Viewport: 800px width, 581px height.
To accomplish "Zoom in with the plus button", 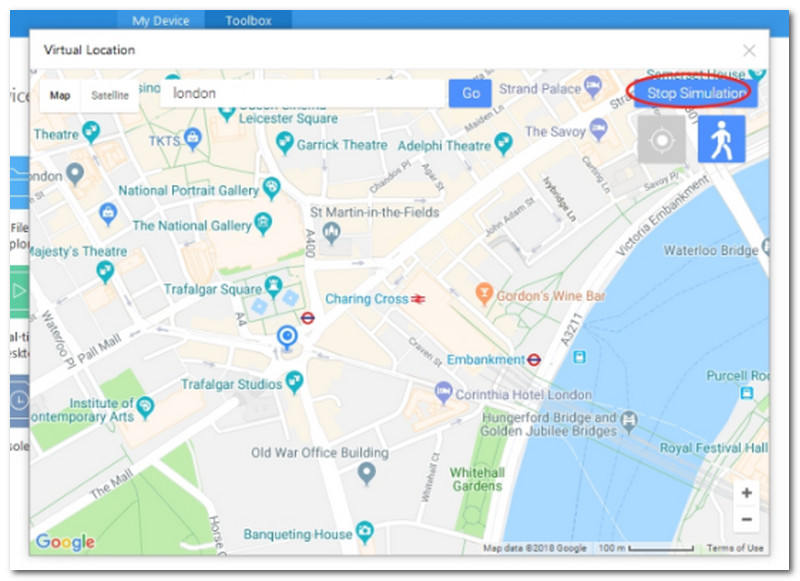I will pyautogui.click(x=746, y=493).
